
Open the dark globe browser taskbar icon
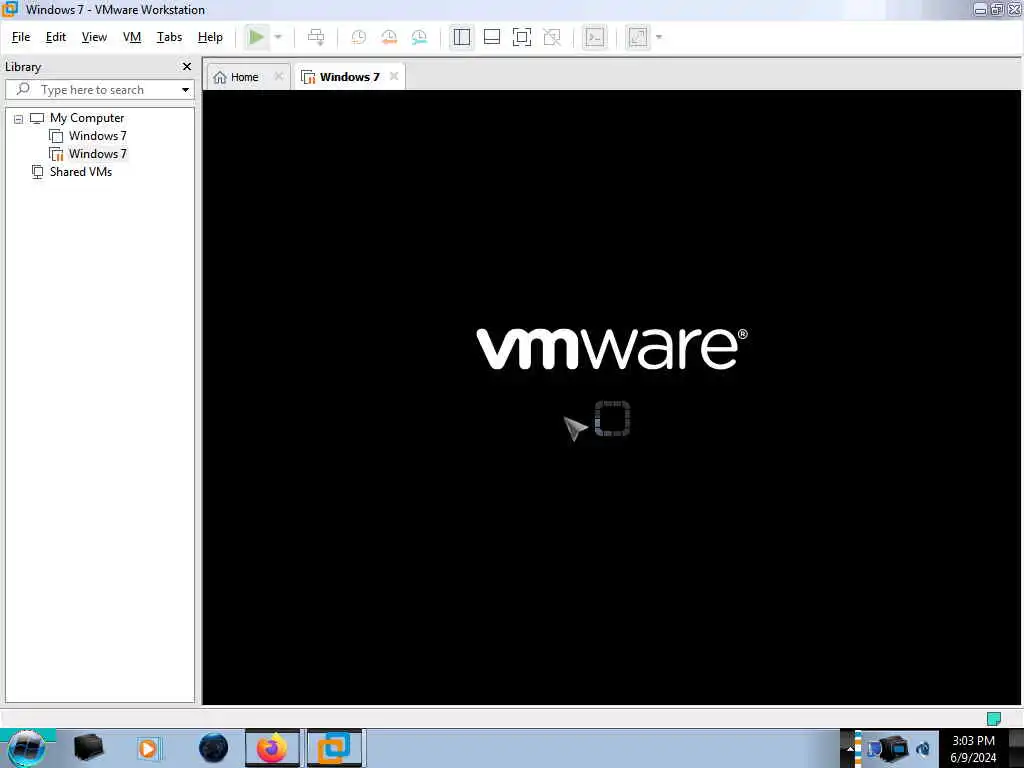pyautogui.click(x=214, y=748)
